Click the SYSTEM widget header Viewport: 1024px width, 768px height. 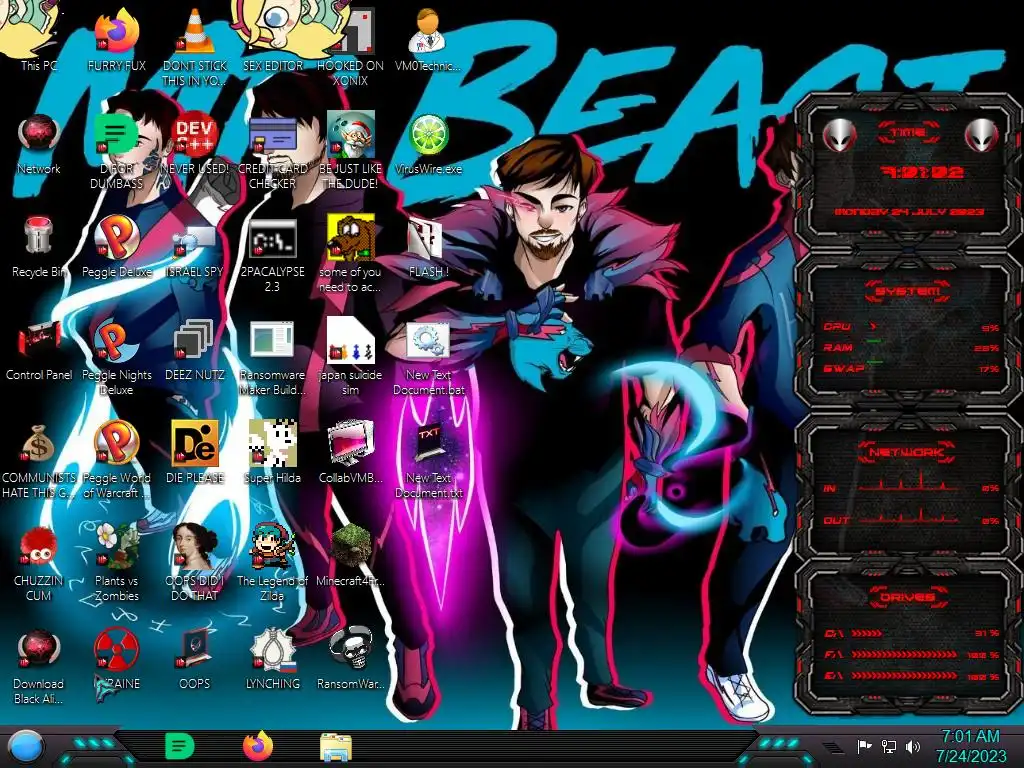[908, 291]
